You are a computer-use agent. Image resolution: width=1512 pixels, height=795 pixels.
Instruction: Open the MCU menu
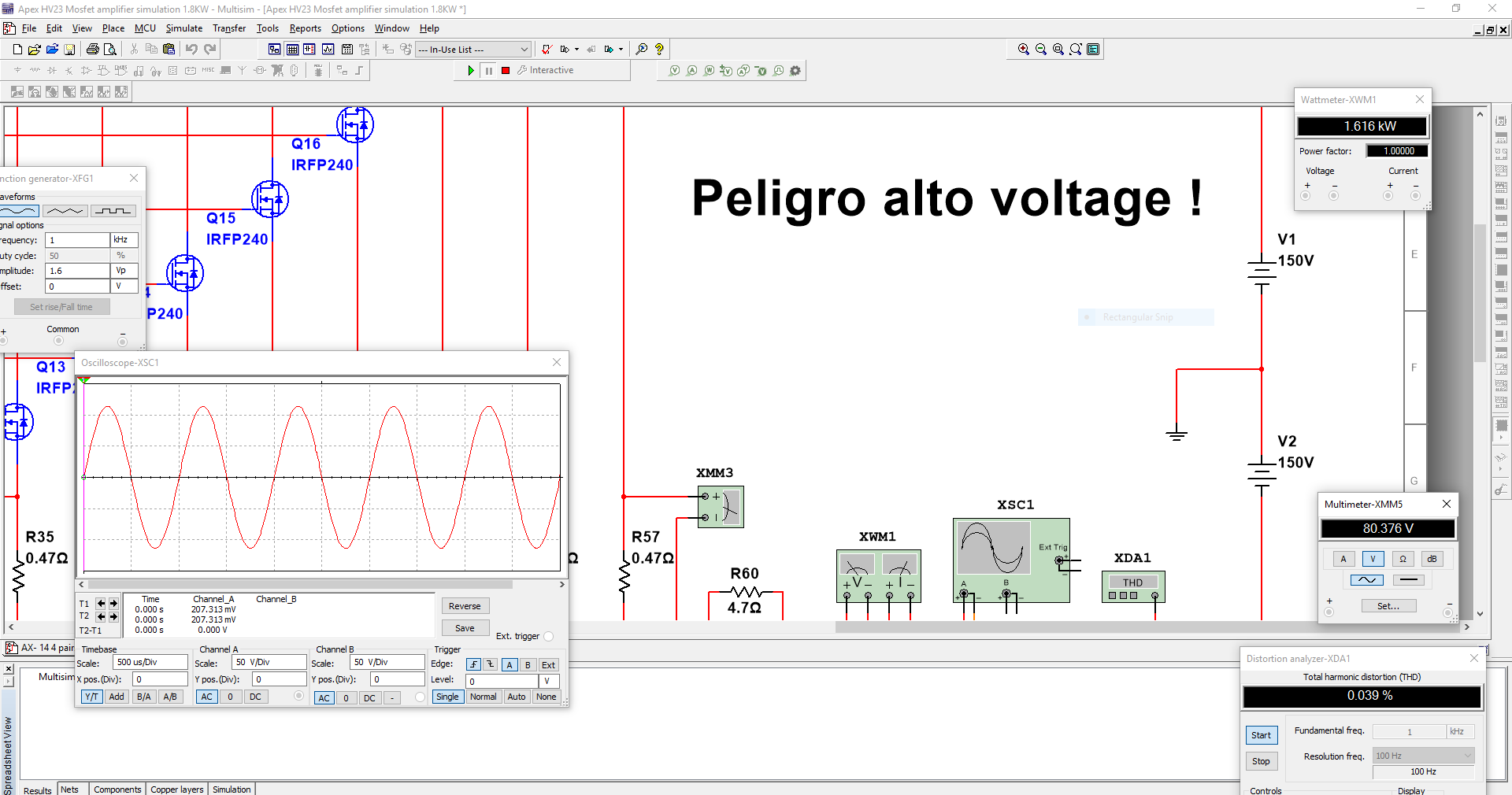[145, 28]
